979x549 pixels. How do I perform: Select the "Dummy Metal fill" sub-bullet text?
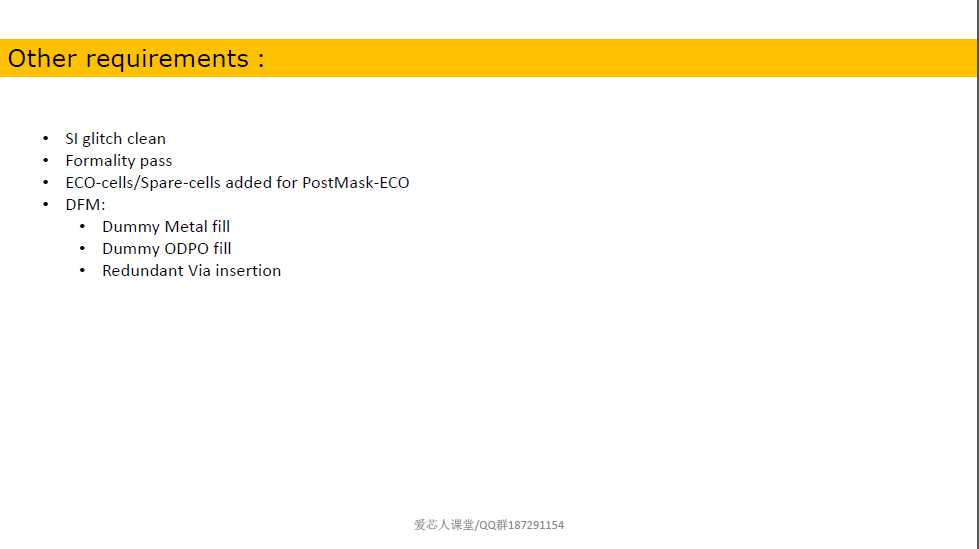click(166, 227)
